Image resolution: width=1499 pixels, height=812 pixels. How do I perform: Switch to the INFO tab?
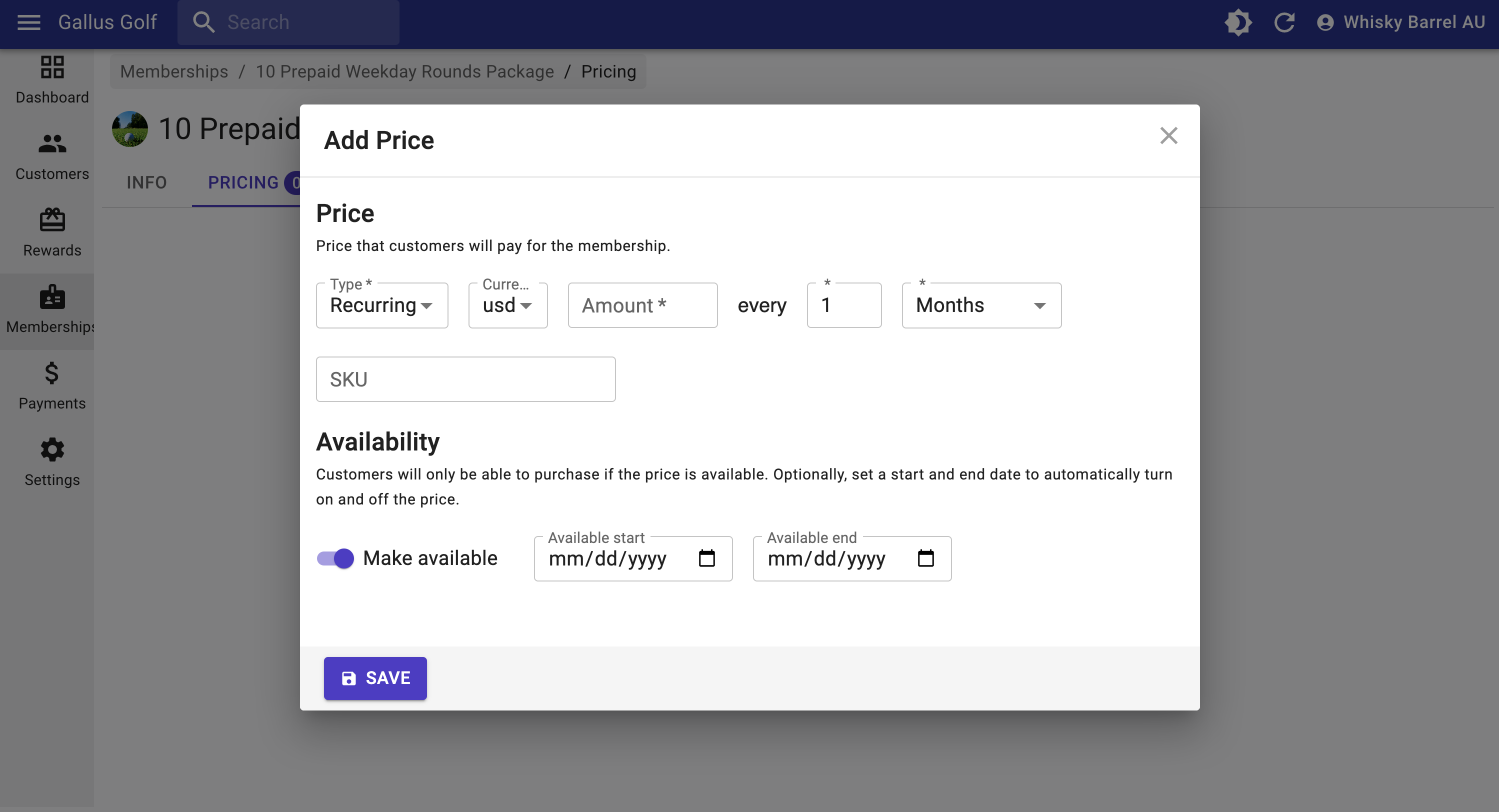pyautogui.click(x=146, y=183)
